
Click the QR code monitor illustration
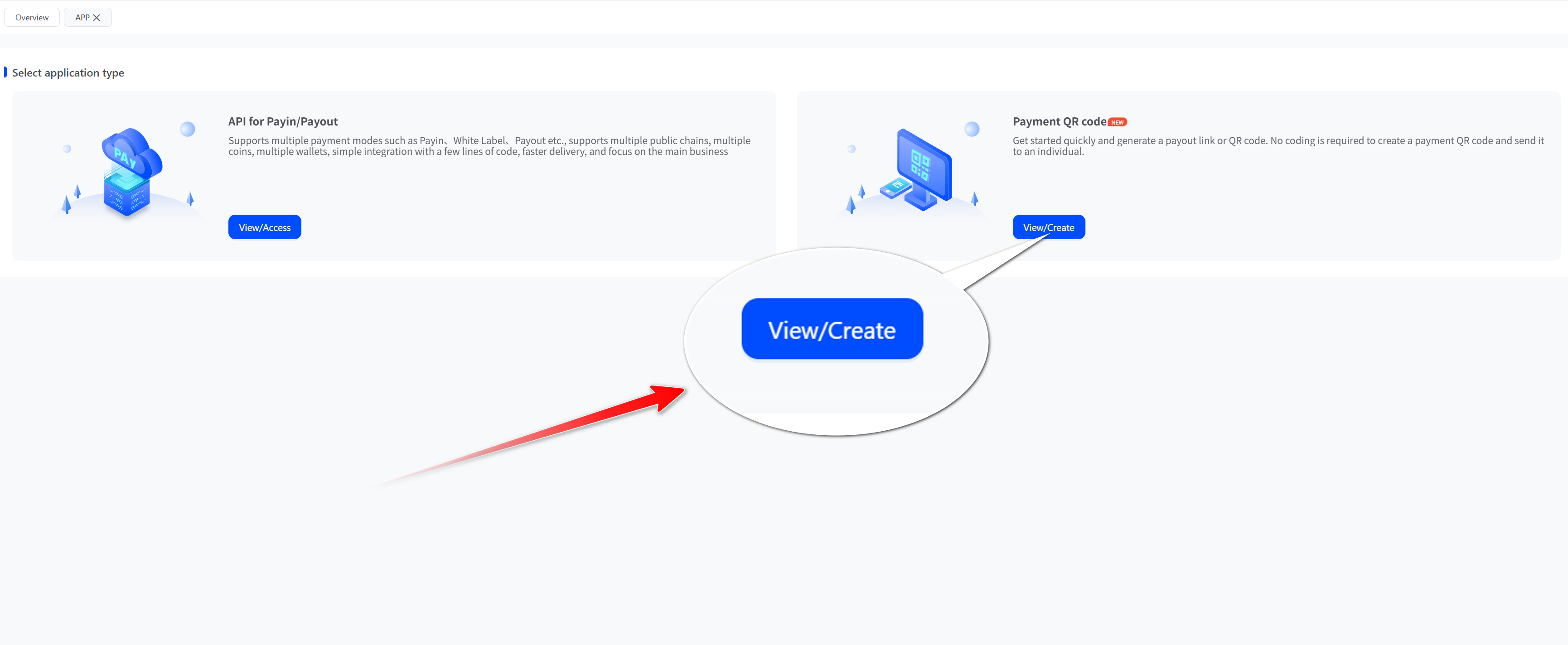pos(924,165)
